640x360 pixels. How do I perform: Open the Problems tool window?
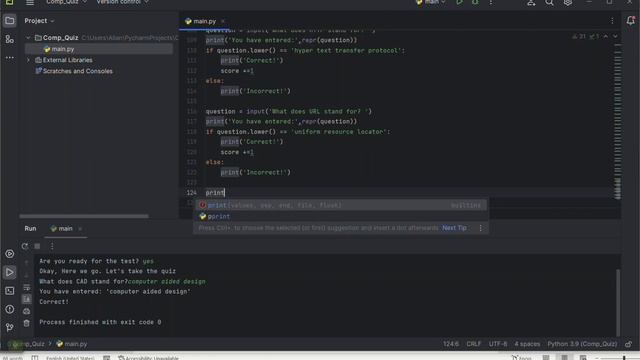9,309
